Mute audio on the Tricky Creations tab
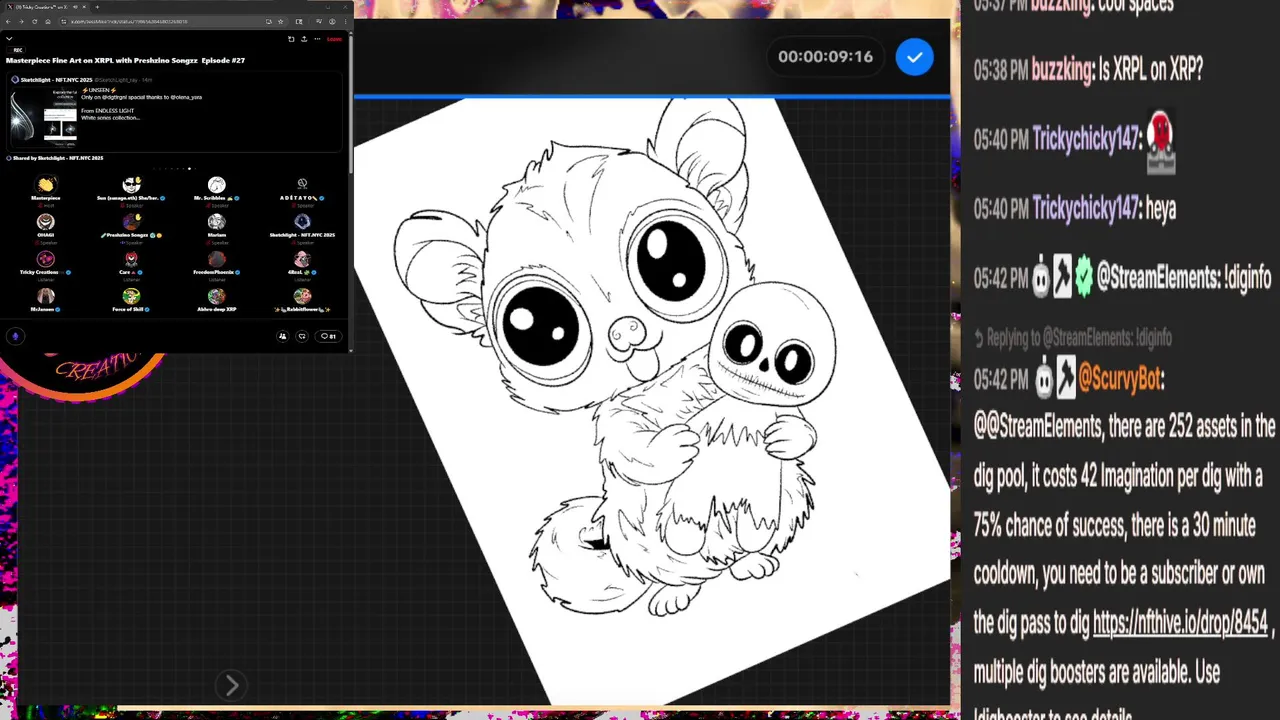Screen dimensions: 1280x720 (x=75, y=7)
